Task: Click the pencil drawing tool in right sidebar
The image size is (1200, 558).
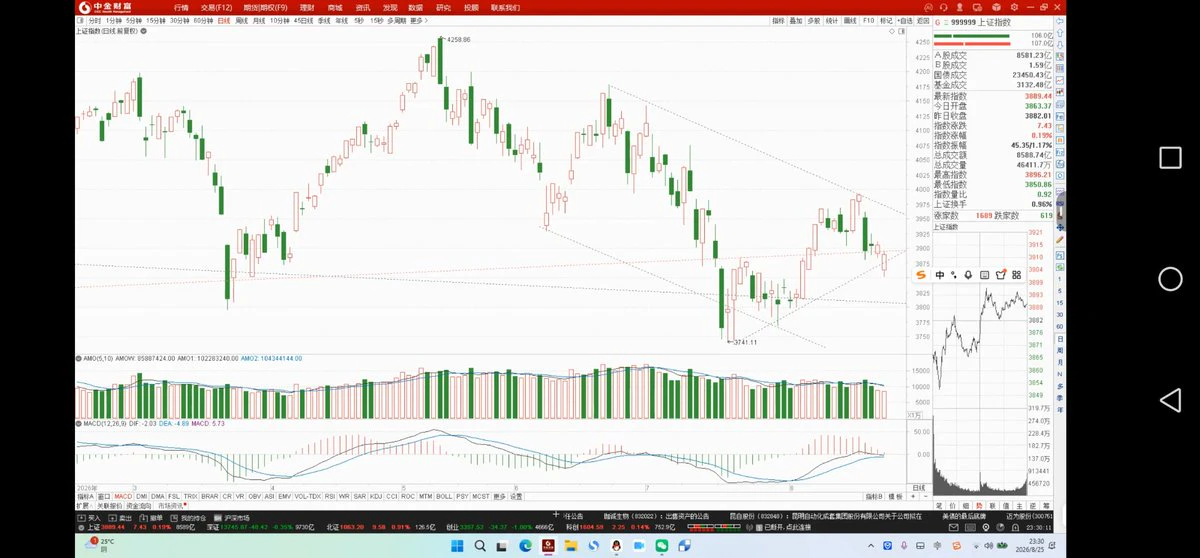Action: [x=1060, y=242]
